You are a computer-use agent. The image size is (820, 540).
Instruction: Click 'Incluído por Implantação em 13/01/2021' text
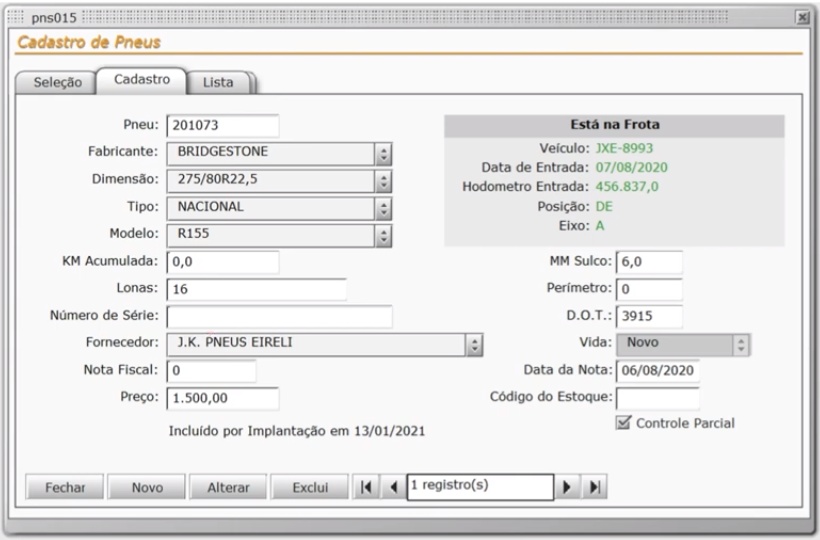(x=297, y=431)
